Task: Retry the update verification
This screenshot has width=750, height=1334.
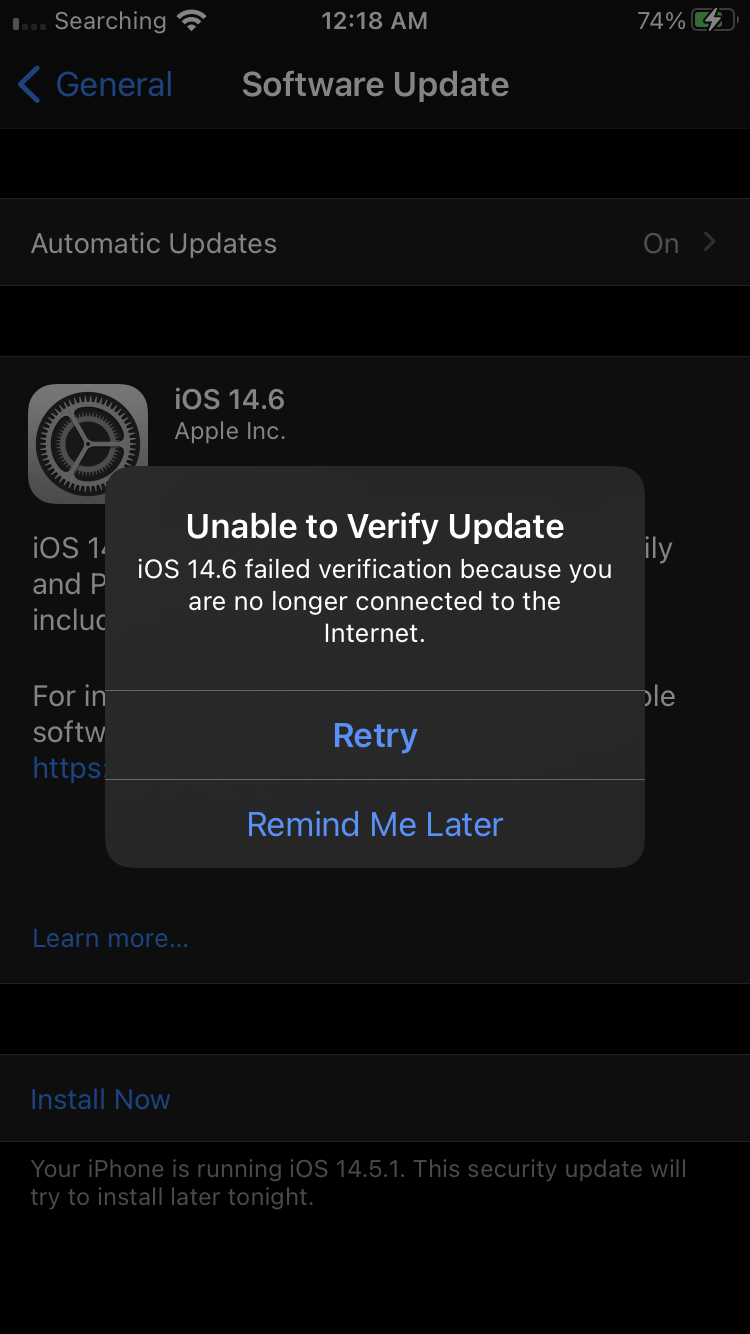Action: [x=375, y=736]
